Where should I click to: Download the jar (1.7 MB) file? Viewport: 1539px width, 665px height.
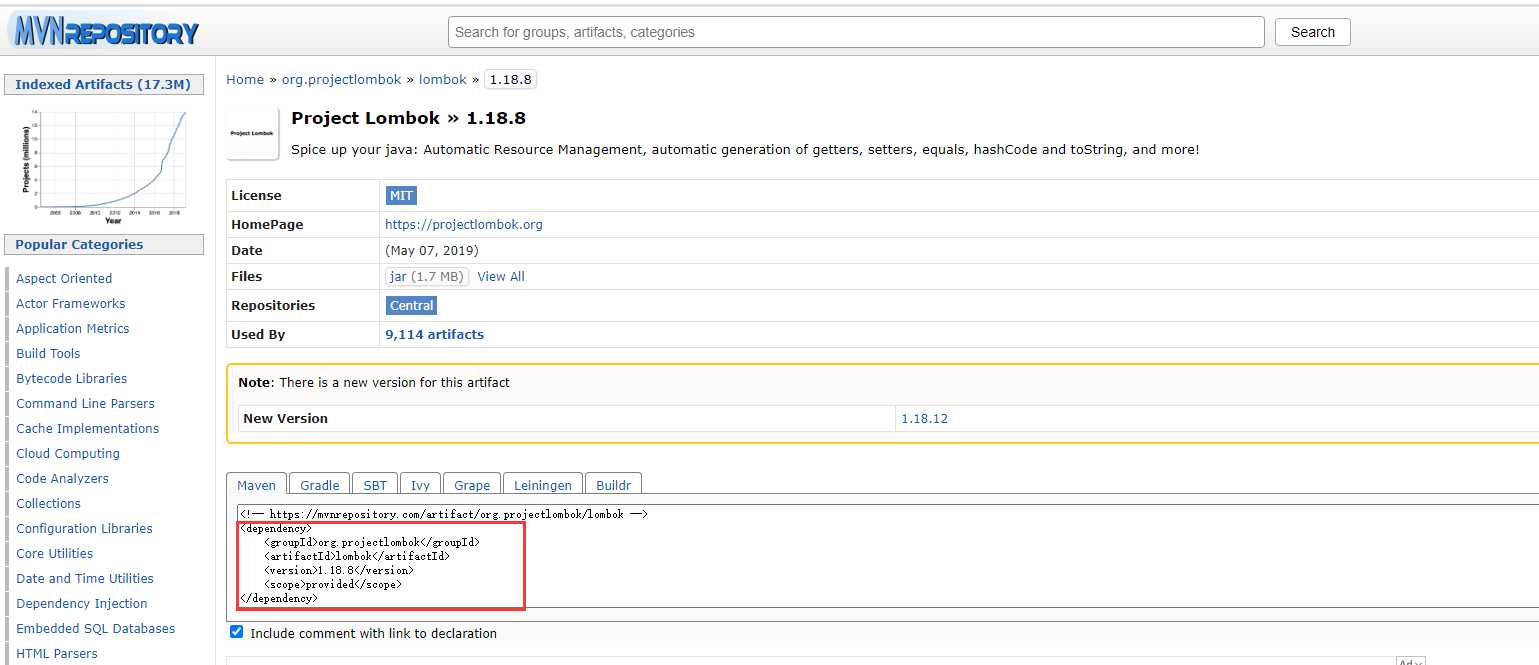(x=427, y=276)
